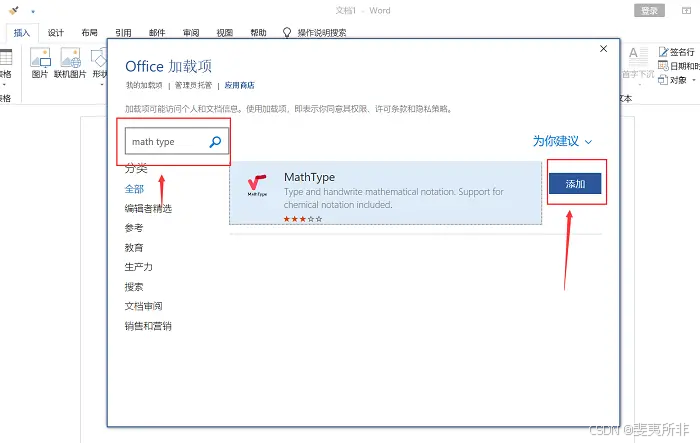
Task: Open the 为你建议 sort dropdown
Action: 562,142
